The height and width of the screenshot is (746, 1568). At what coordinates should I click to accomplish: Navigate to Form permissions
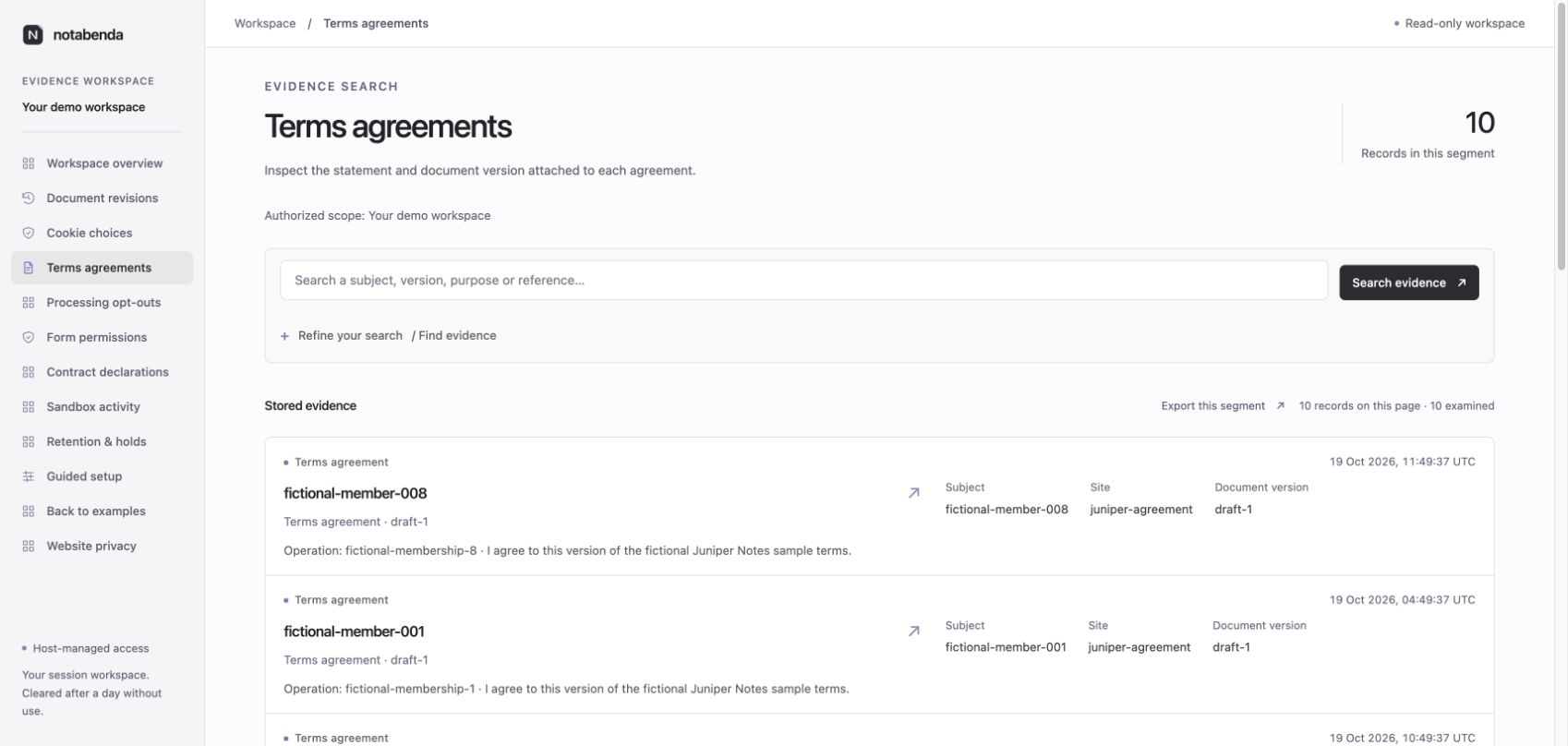pos(102,337)
